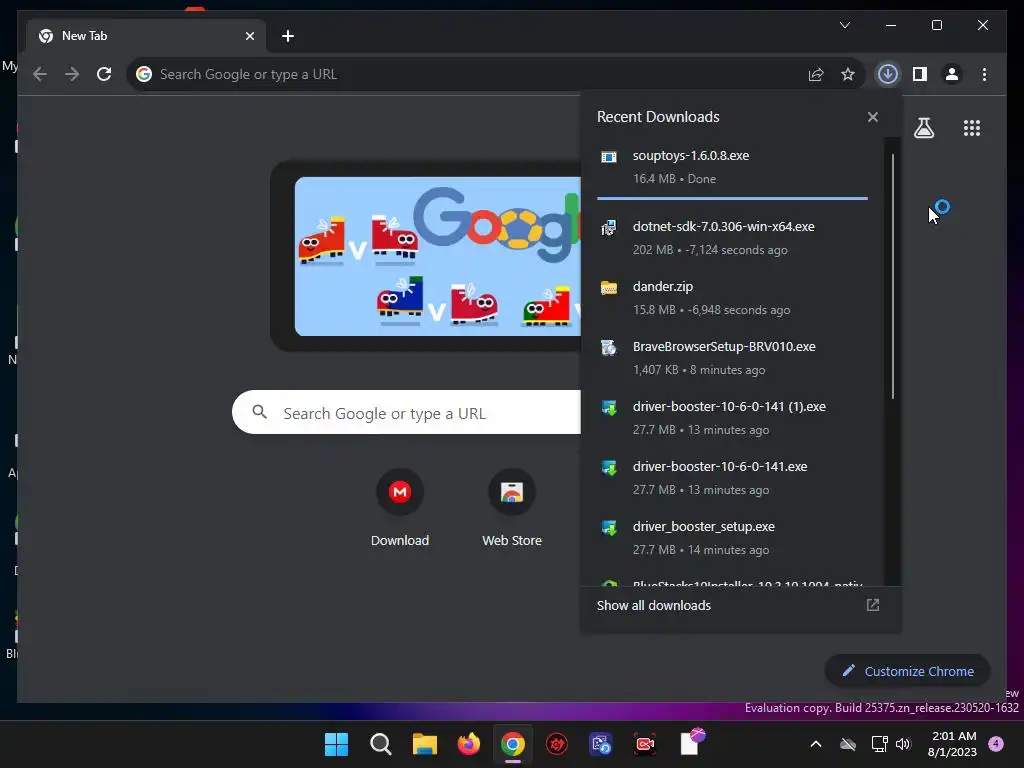Screen dimensions: 1024x768
Task: Open the Download shortcut tile
Action: (400, 508)
